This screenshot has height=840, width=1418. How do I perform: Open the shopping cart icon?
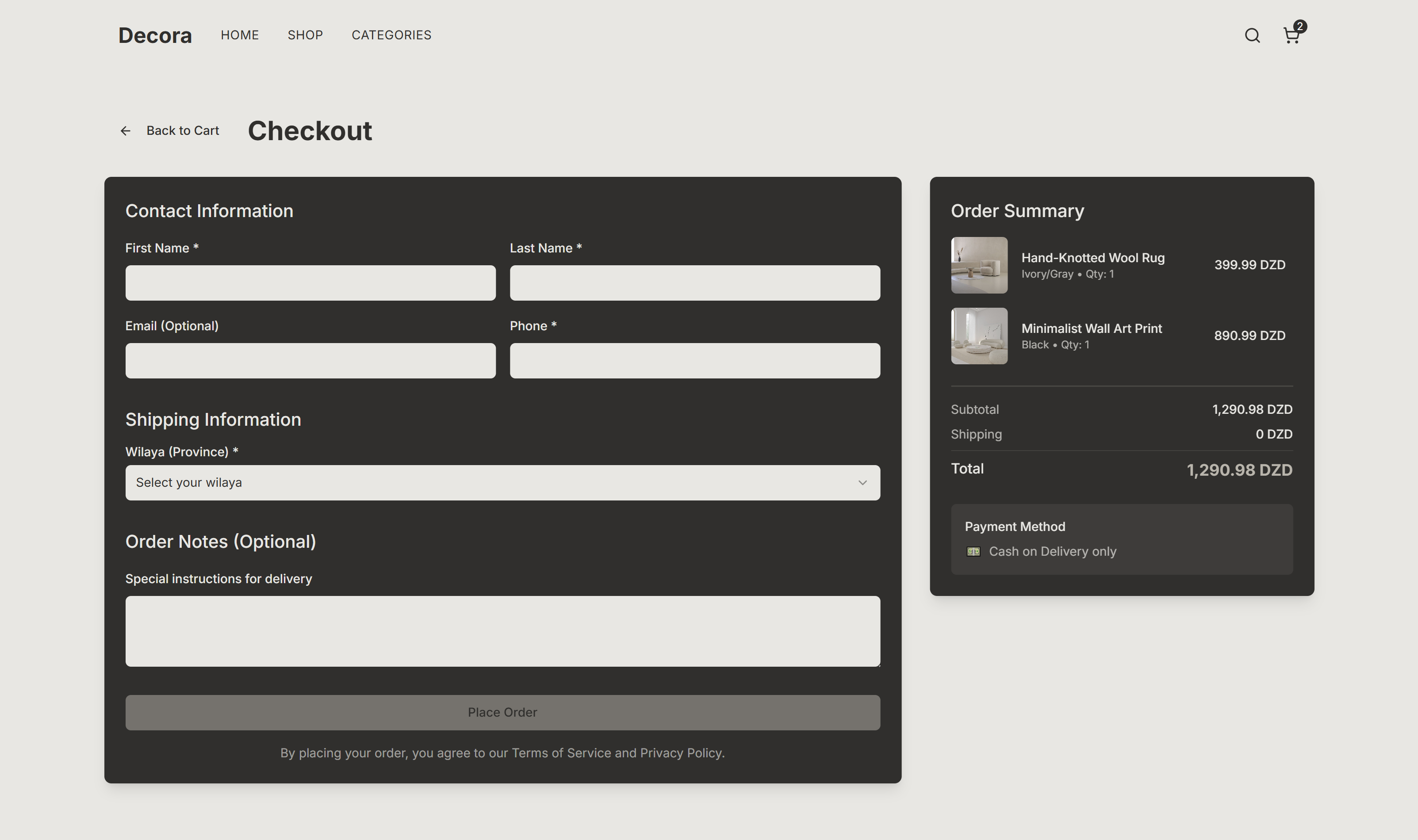[x=1291, y=36]
